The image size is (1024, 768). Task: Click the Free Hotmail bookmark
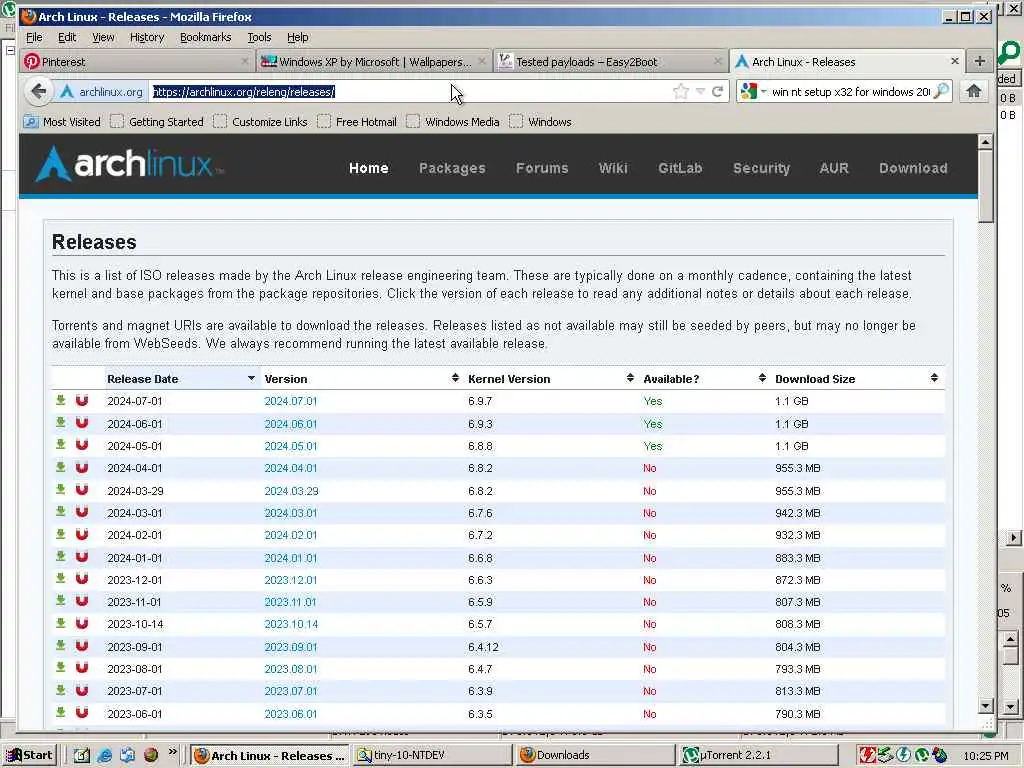(x=357, y=121)
